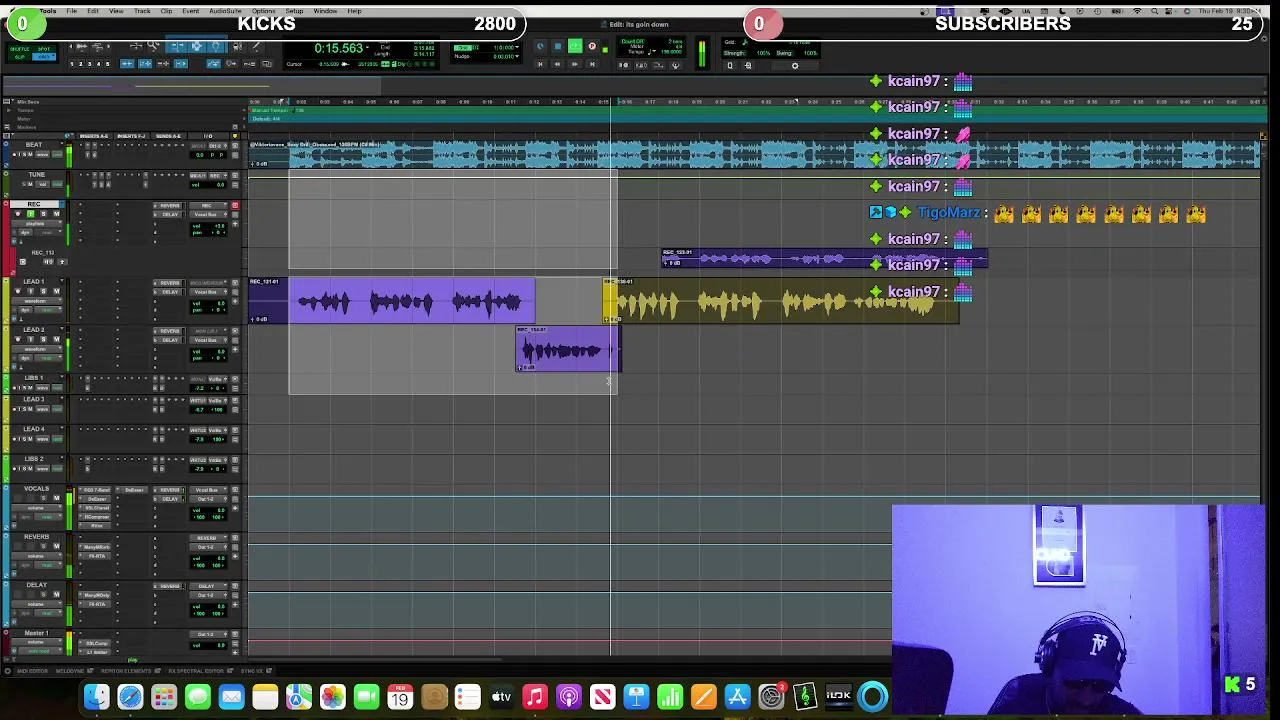Open the AudioSuite menu
The width and height of the screenshot is (1280, 720).
pos(225,11)
